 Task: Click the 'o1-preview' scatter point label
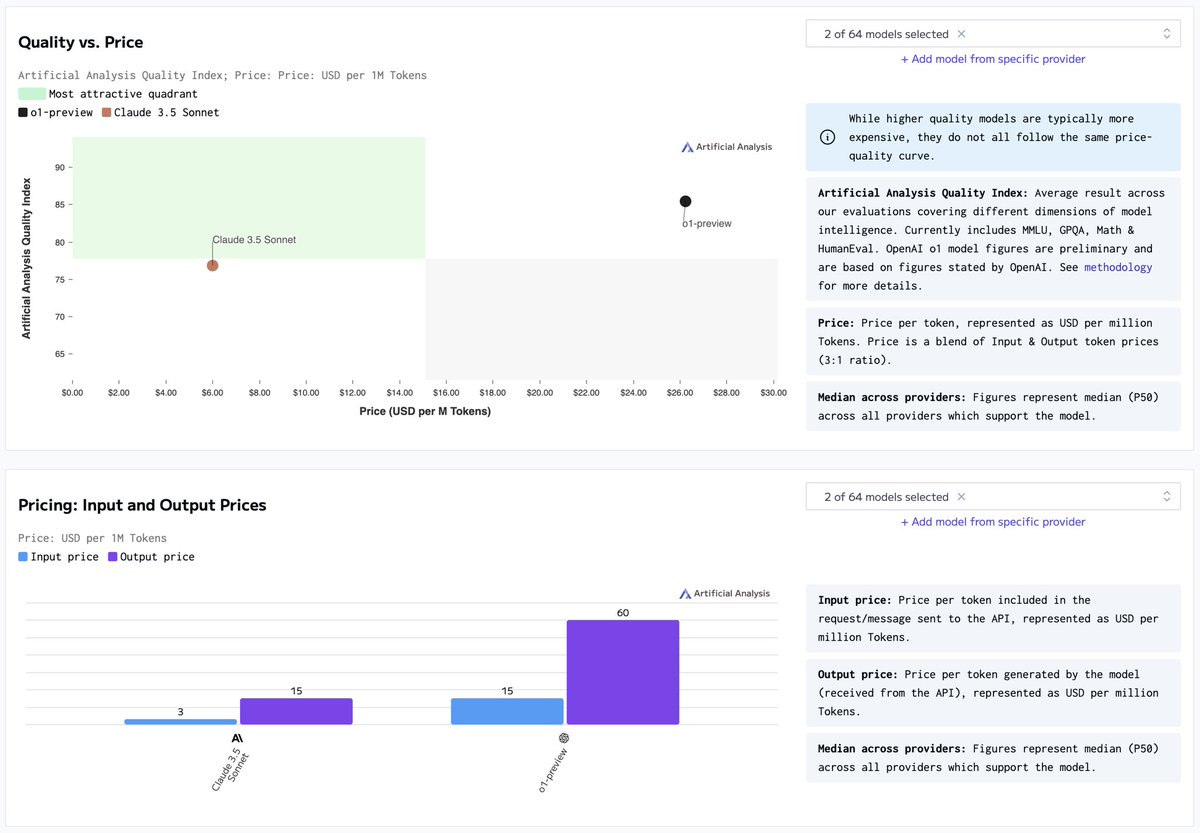click(x=707, y=223)
